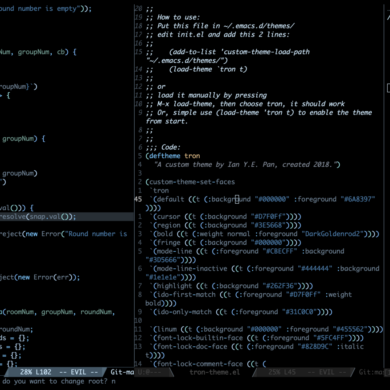The image size is (390, 390).
Task: Click the "edit init.el and add this 2 lines" comment
Action: pyautogui.click(x=223, y=35)
